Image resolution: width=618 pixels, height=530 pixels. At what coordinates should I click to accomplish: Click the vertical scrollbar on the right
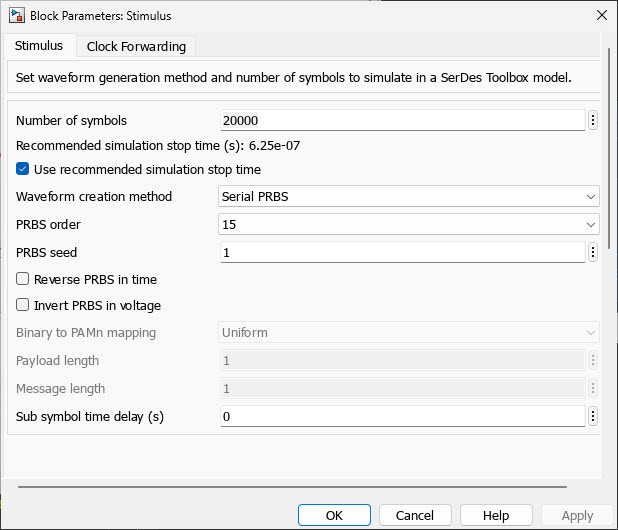tap(609, 150)
